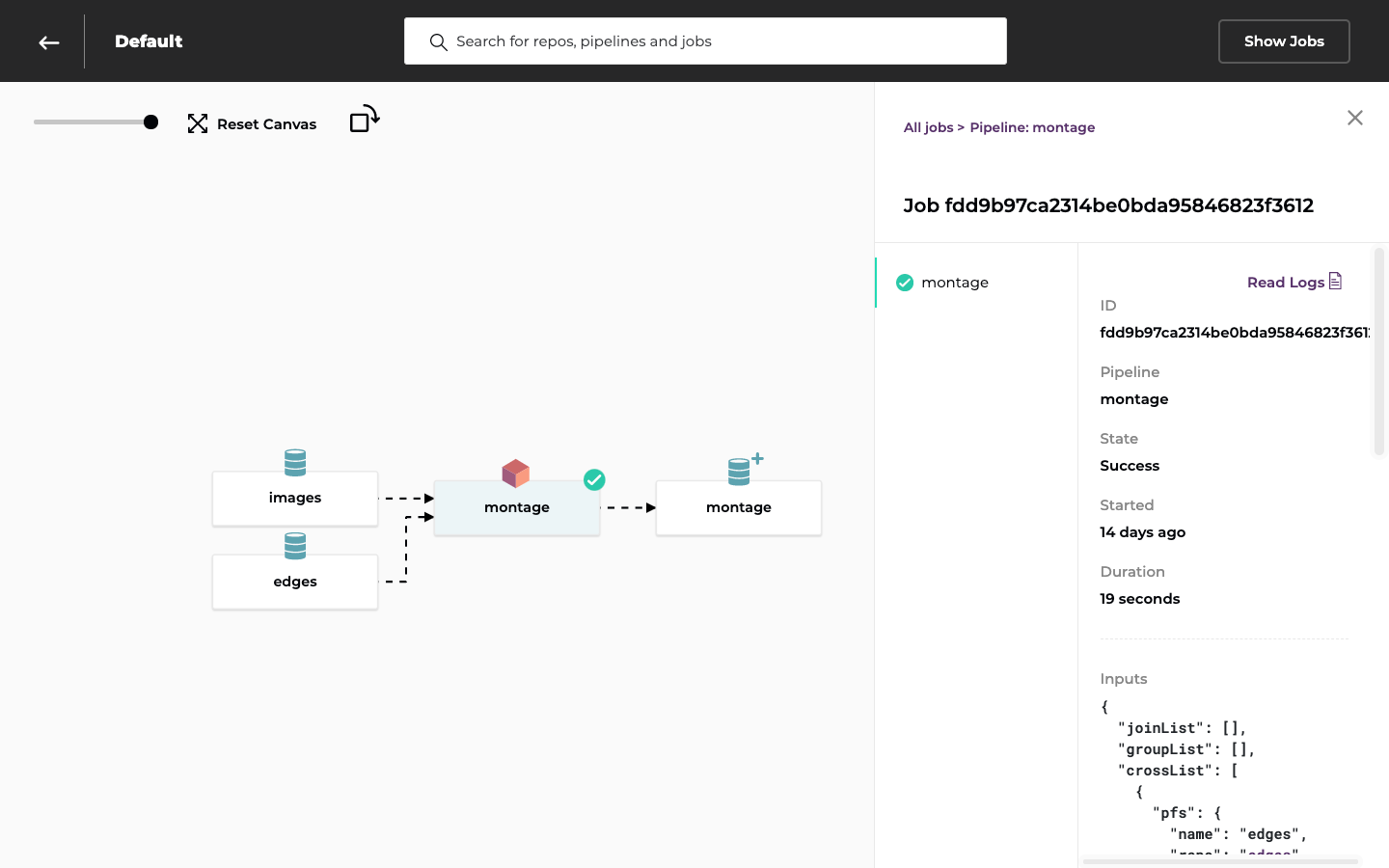Click the search magnifier icon
The height and width of the screenshot is (868, 1389).
coord(438,42)
